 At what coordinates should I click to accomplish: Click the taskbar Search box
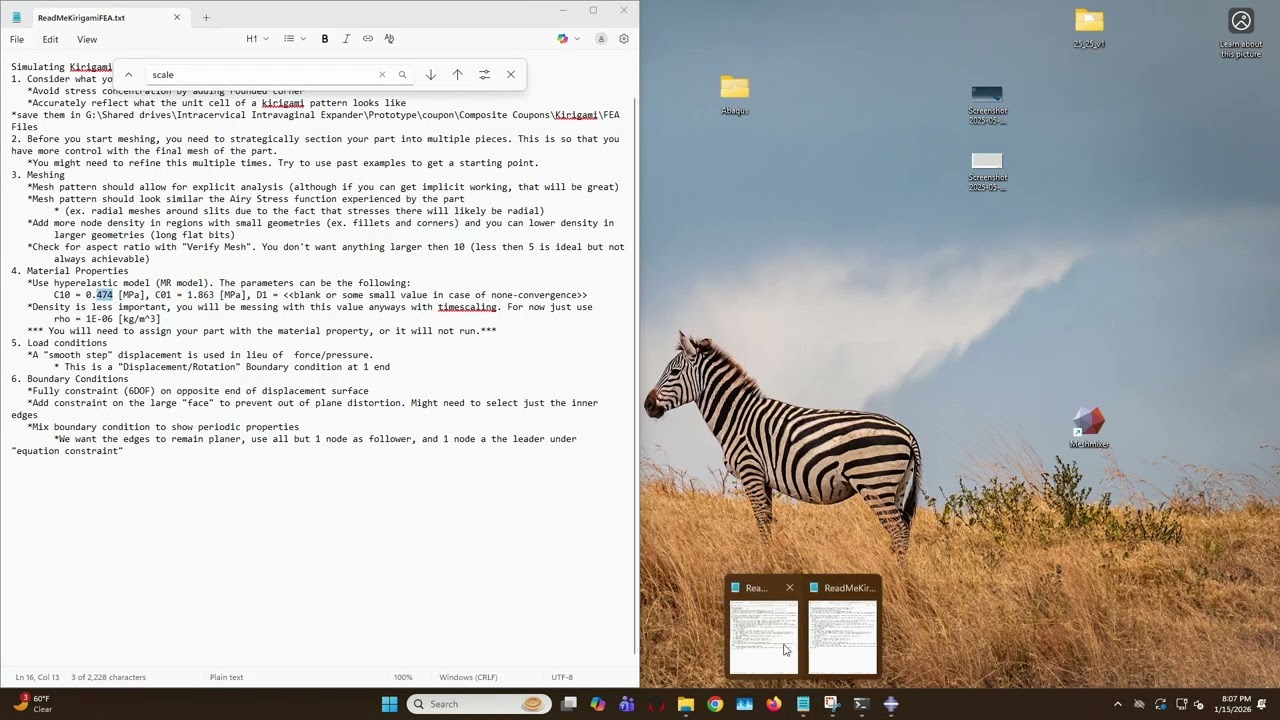tap(478, 704)
